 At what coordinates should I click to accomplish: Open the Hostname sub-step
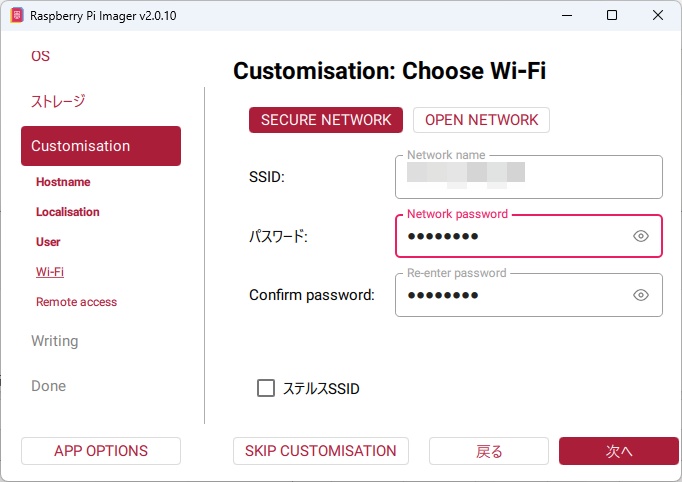[63, 182]
